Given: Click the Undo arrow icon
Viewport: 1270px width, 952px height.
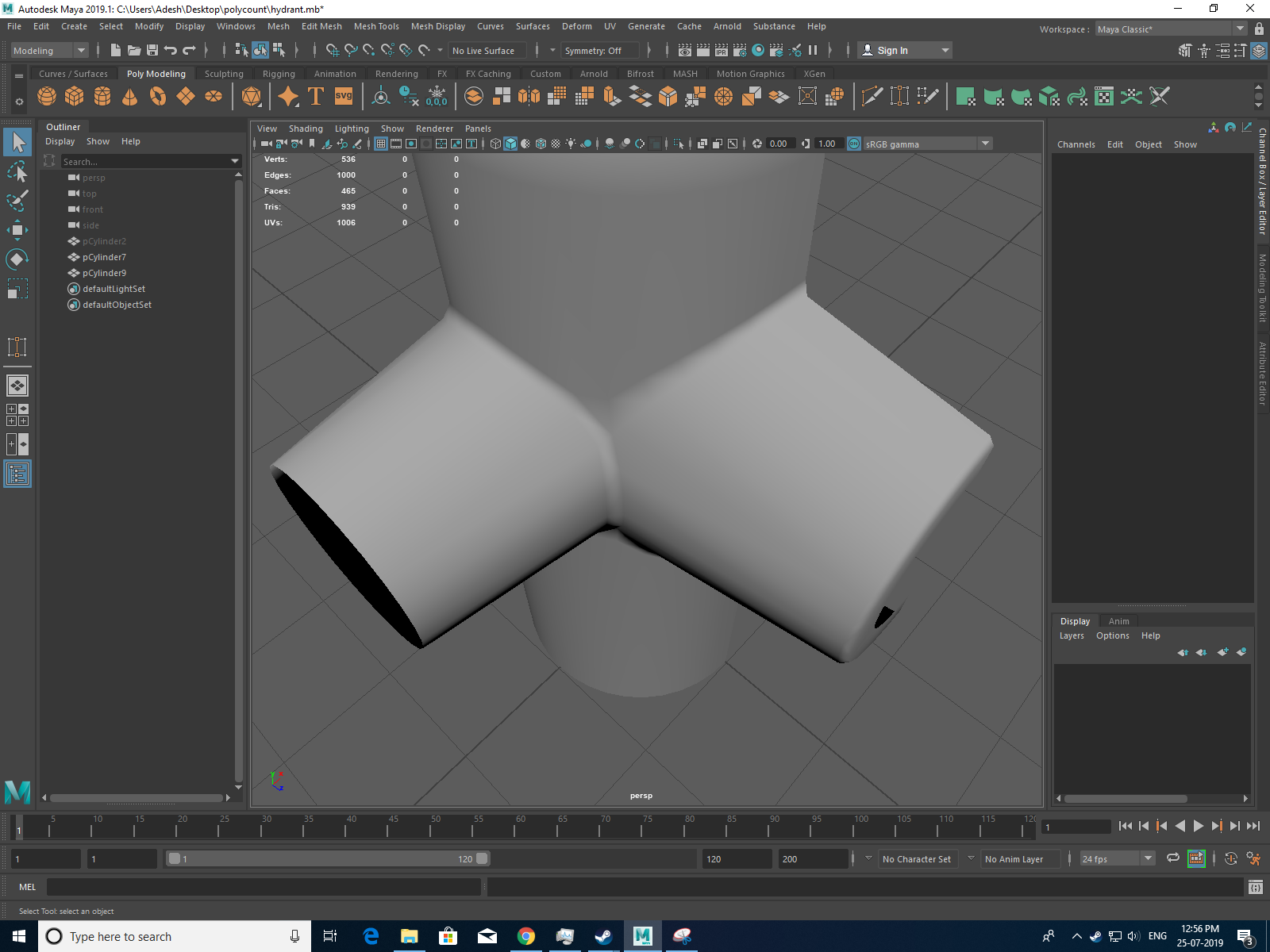Looking at the screenshot, I should (171, 50).
